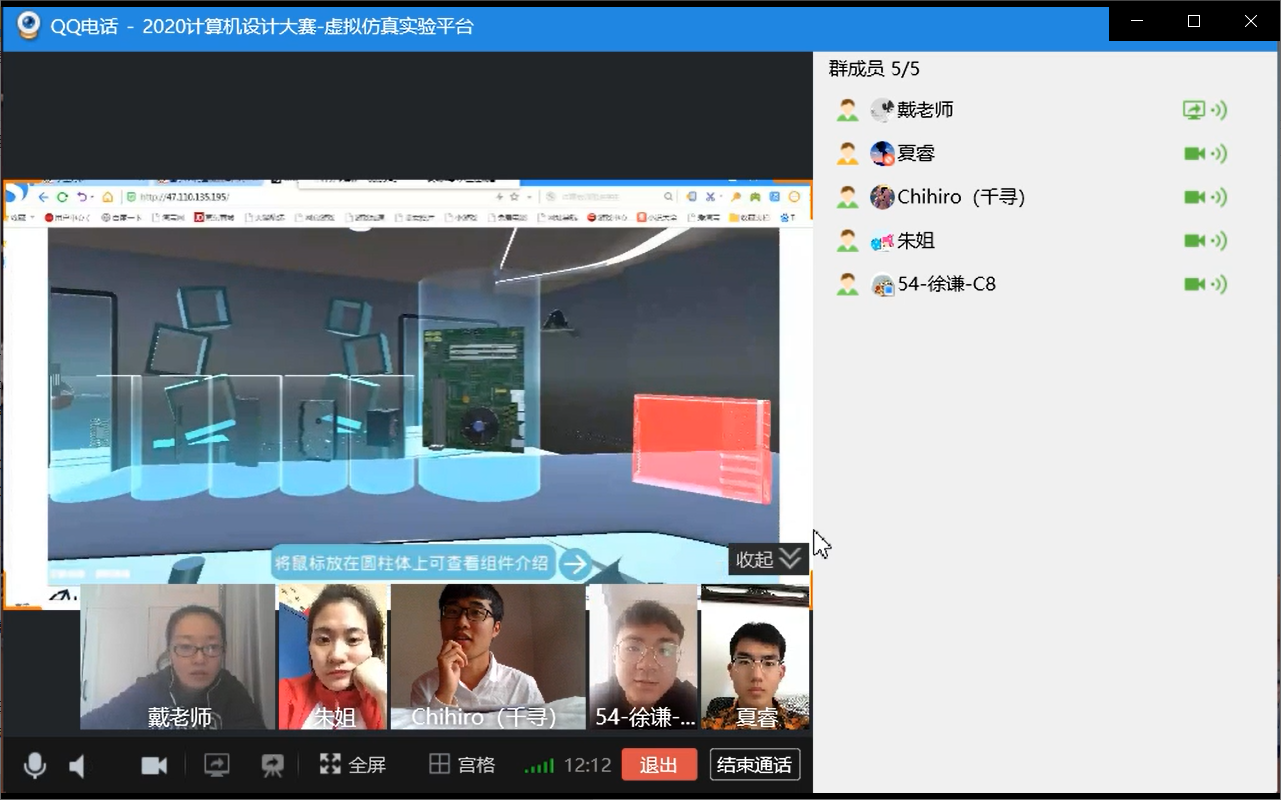Enter full screen with 全屏
The width and height of the screenshot is (1281, 800).
[x=352, y=765]
